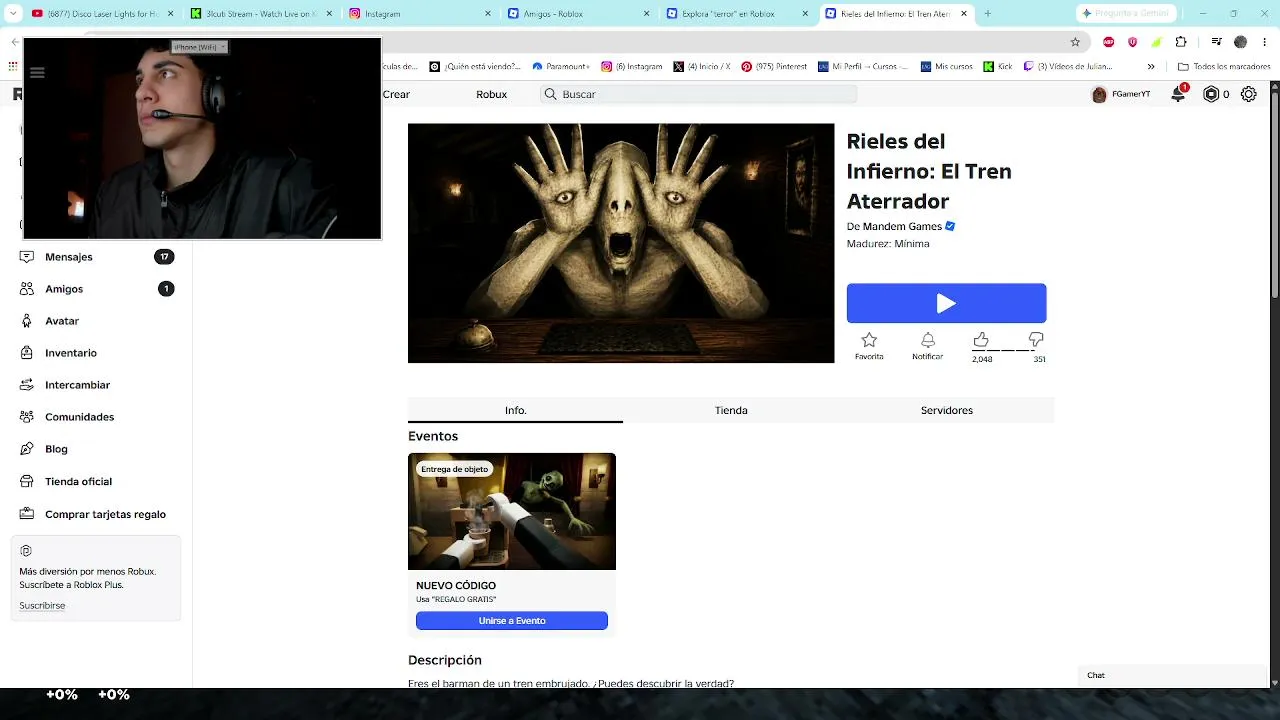Open the Chat panel
Image resolution: width=1280 pixels, height=720 pixels.
click(1172, 675)
